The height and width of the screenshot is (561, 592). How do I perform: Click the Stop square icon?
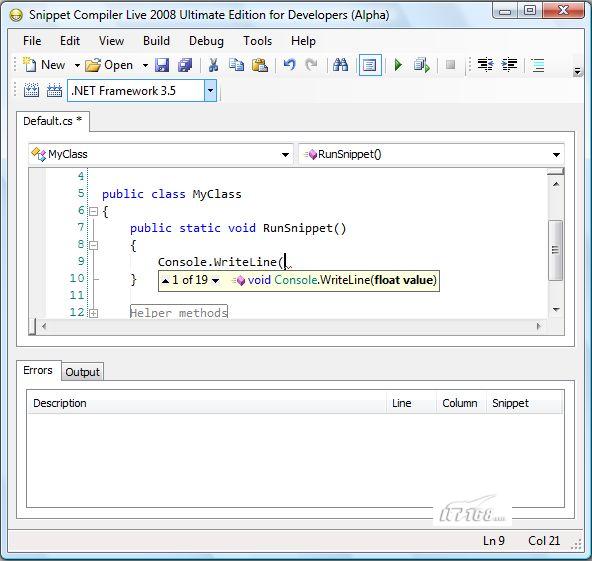click(450, 65)
